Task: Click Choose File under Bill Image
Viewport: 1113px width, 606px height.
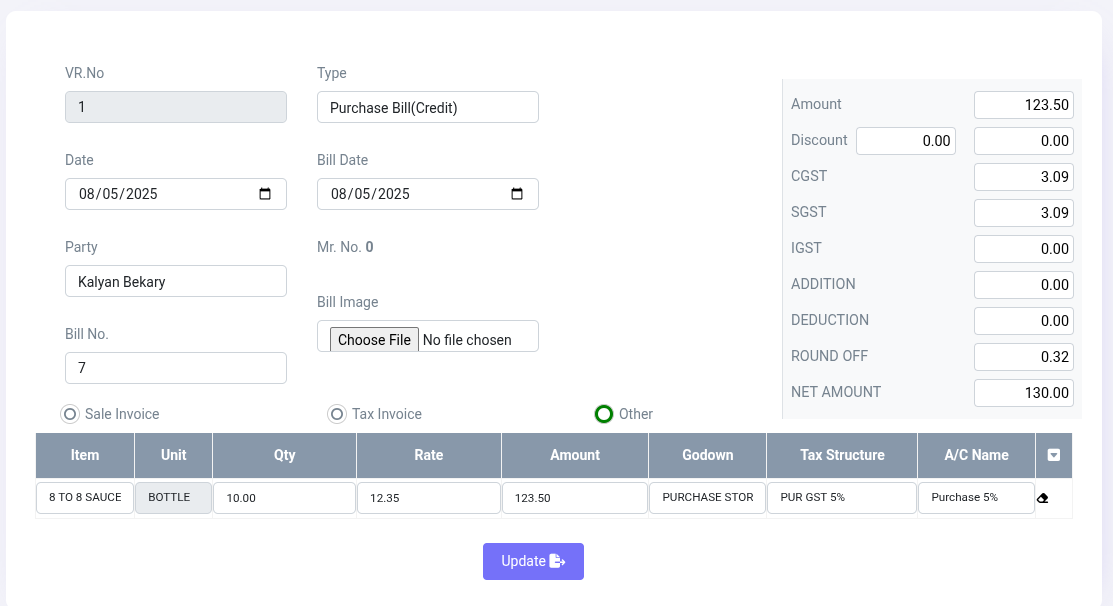Action: 374,339
